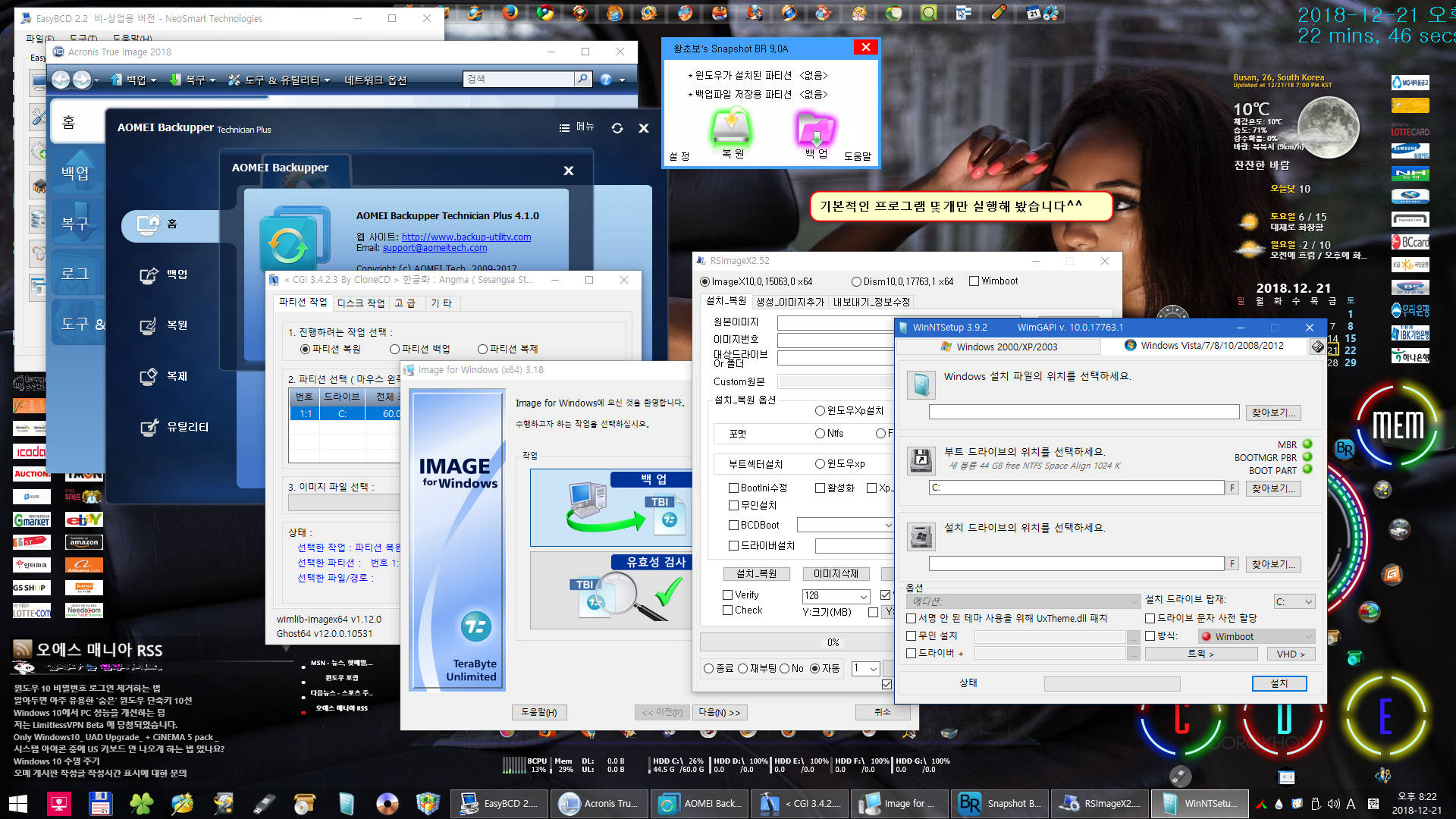Open the 메뉴 menu in AOMEI Backupper
The width and height of the screenshot is (1456, 819).
(x=577, y=127)
